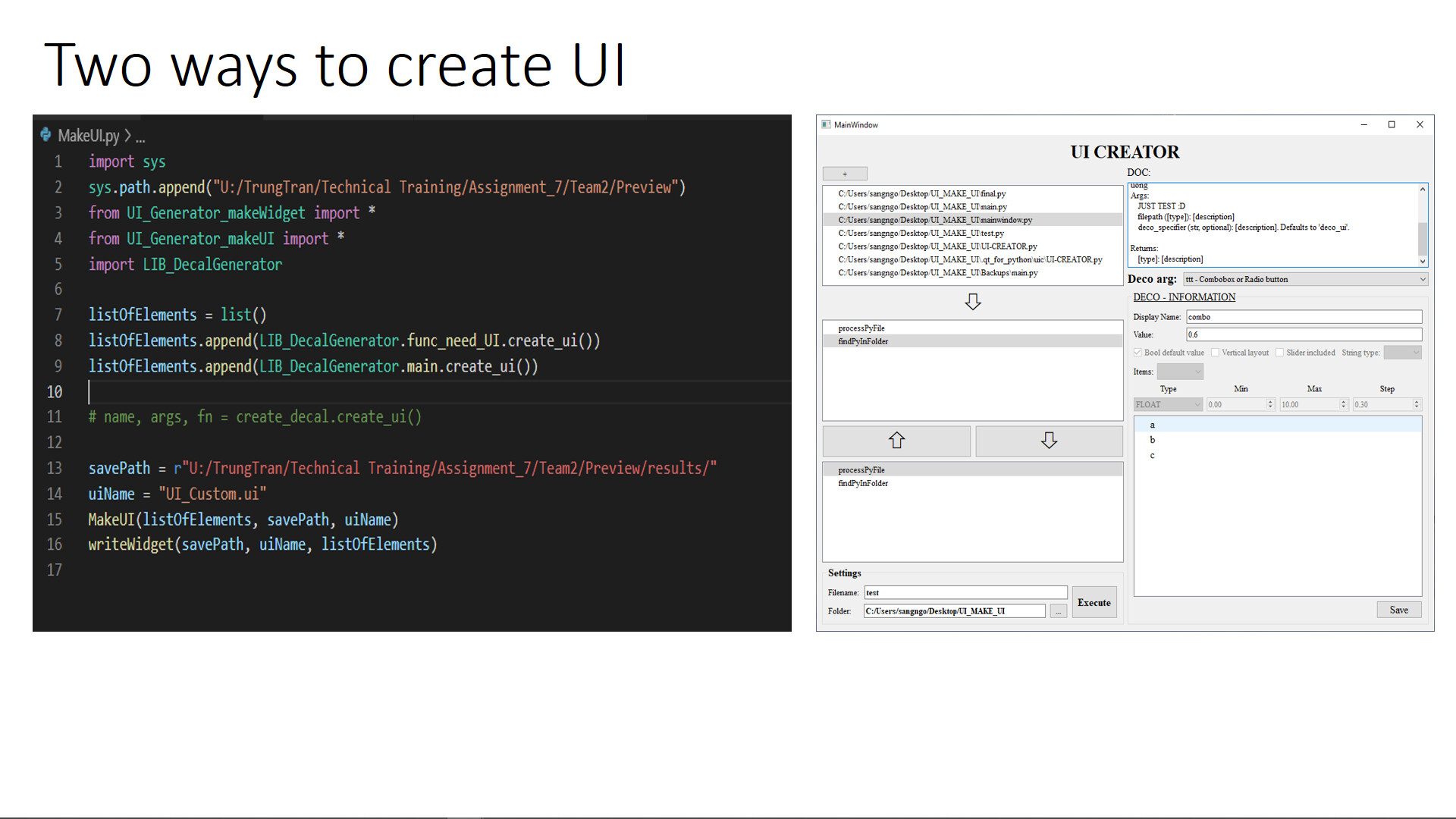
Task: Toggle the Bool default value checkbox
Action: coord(1137,353)
